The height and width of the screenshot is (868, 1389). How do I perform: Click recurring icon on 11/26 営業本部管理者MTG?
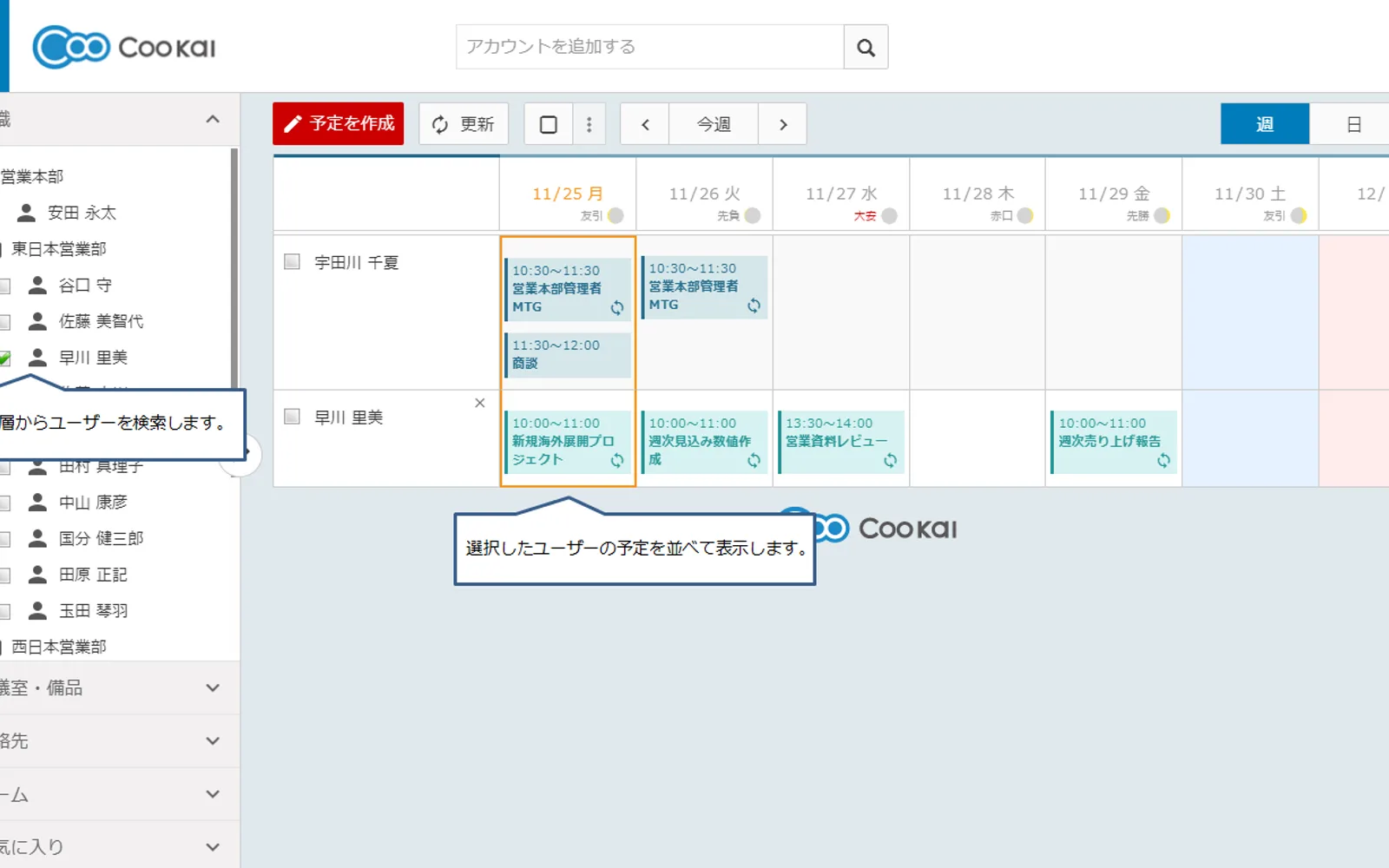coord(754,306)
